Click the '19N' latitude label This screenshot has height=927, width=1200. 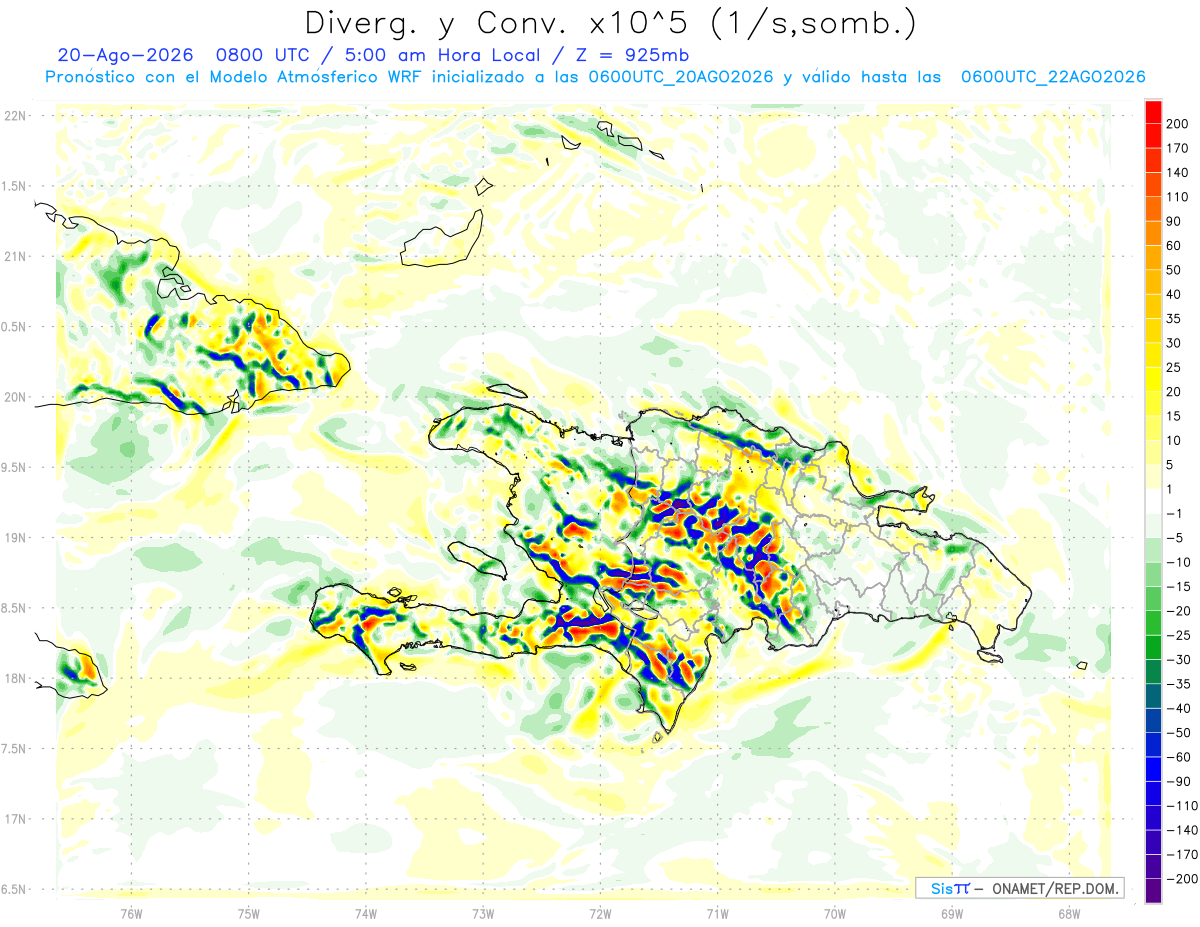point(14,537)
